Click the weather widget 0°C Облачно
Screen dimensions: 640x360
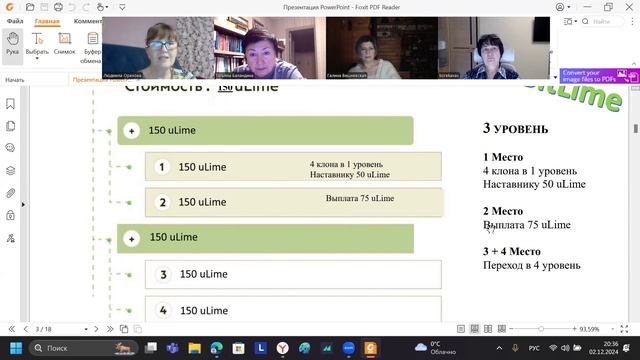[435, 348]
